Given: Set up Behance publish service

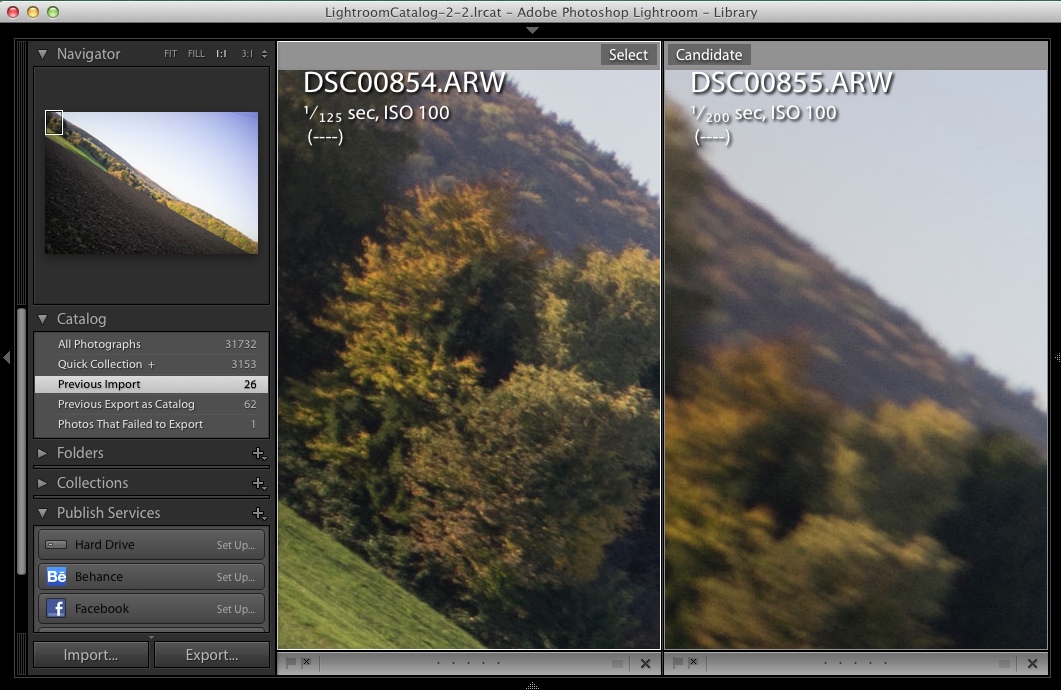Looking at the screenshot, I should [x=235, y=577].
